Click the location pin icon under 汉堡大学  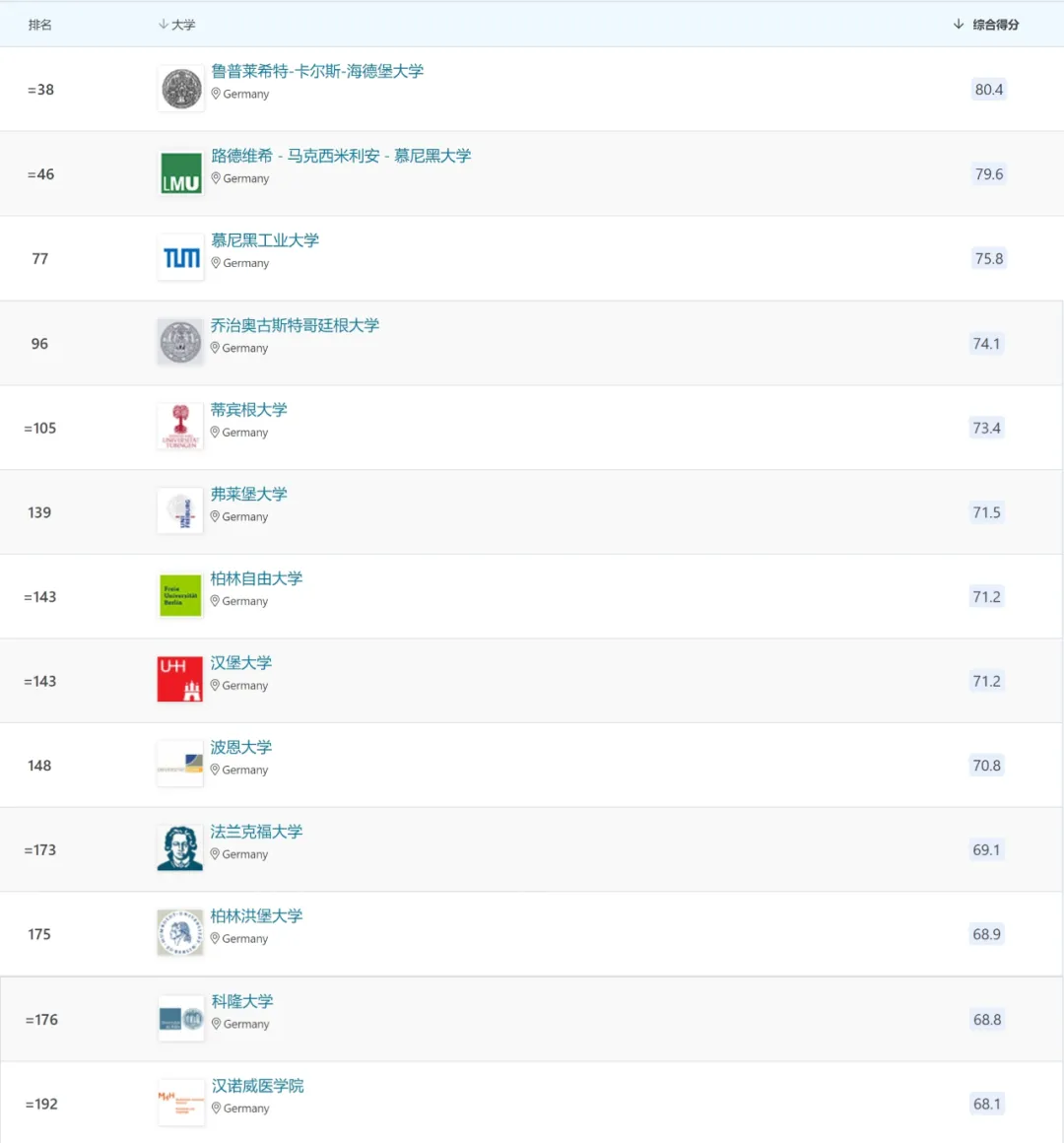[216, 686]
